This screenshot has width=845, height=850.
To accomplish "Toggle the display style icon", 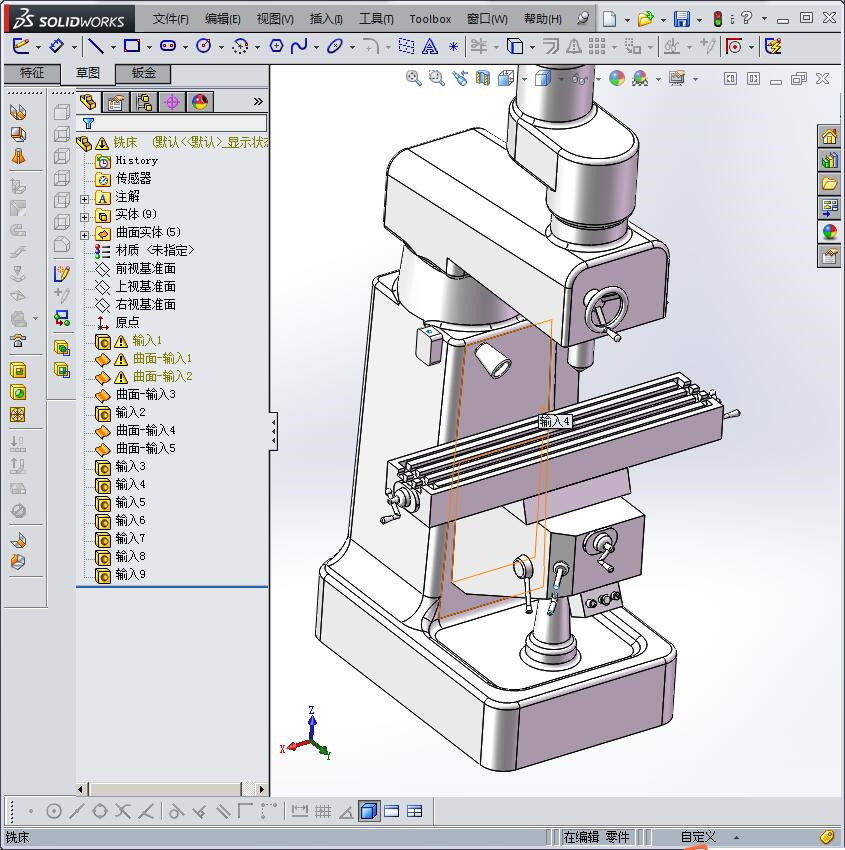I will 542,78.
